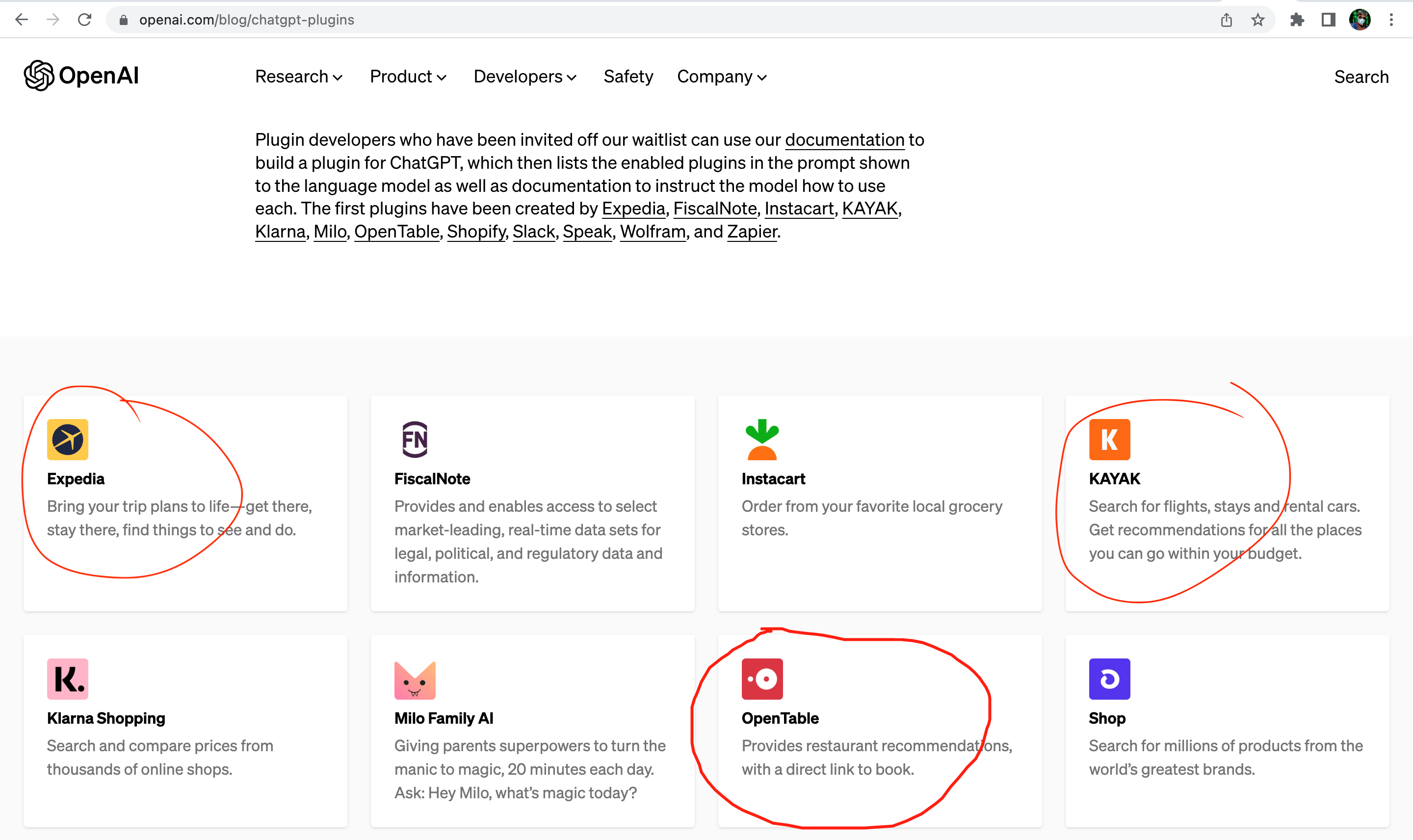Click the Klarna Shopping card title

click(106, 718)
